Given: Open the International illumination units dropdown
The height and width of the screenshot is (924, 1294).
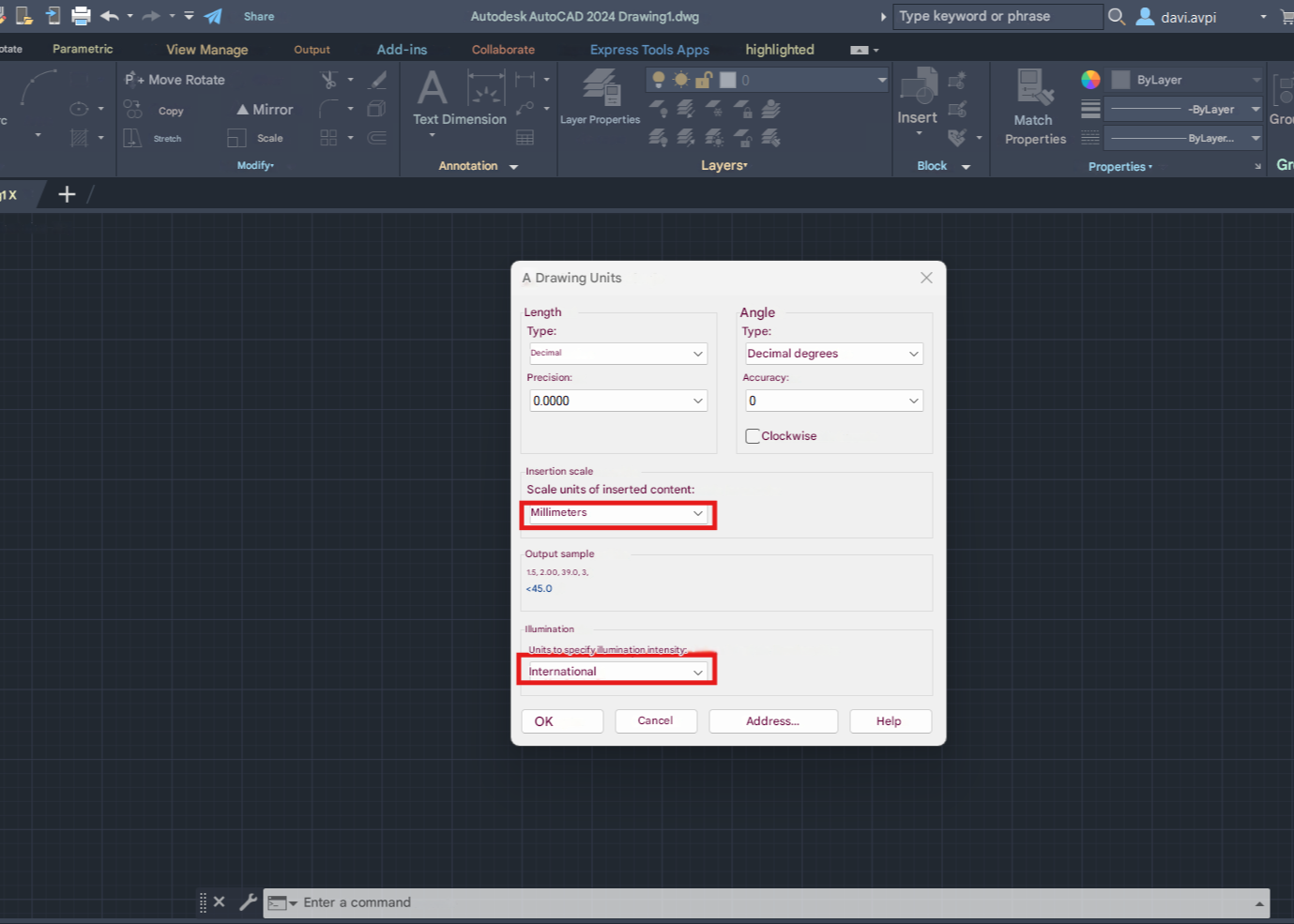Looking at the screenshot, I should tap(617, 671).
